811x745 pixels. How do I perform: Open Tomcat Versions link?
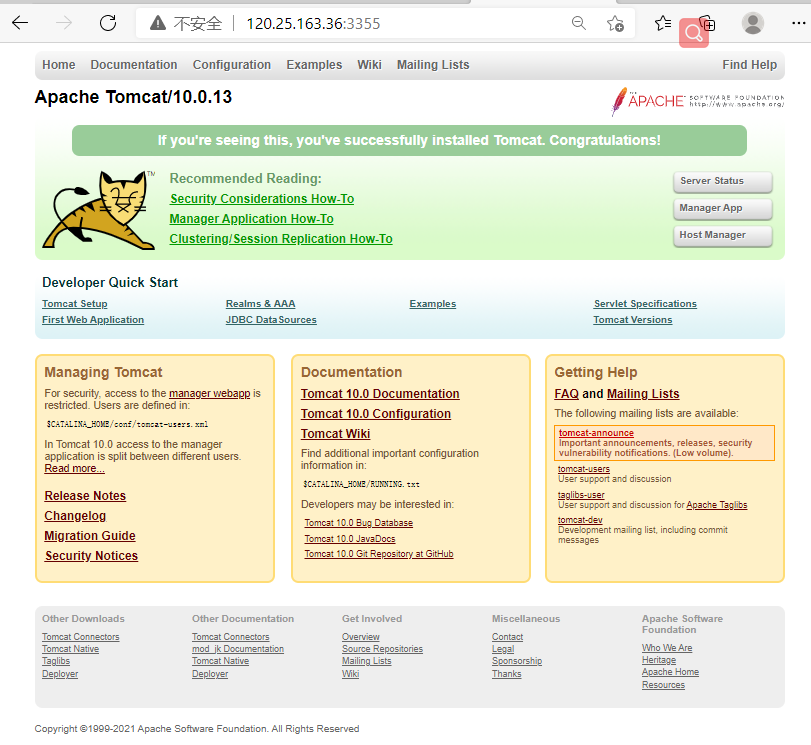[x=633, y=320]
